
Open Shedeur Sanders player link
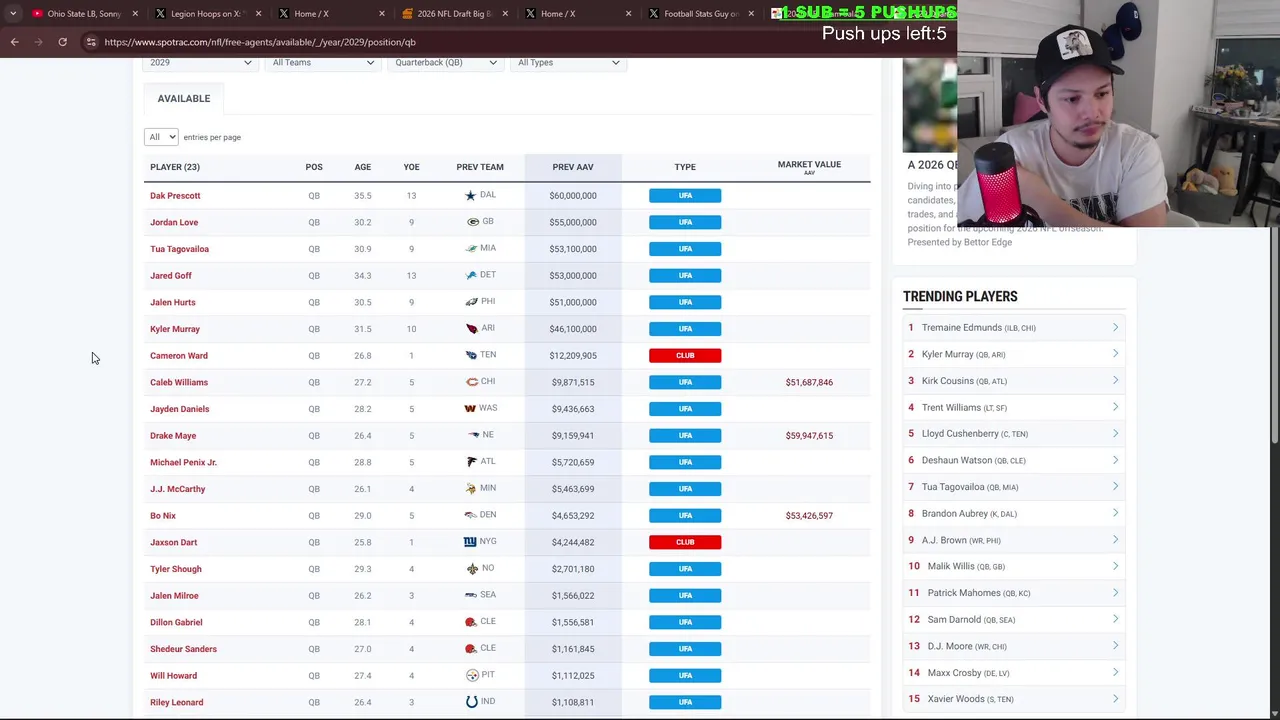coord(183,649)
